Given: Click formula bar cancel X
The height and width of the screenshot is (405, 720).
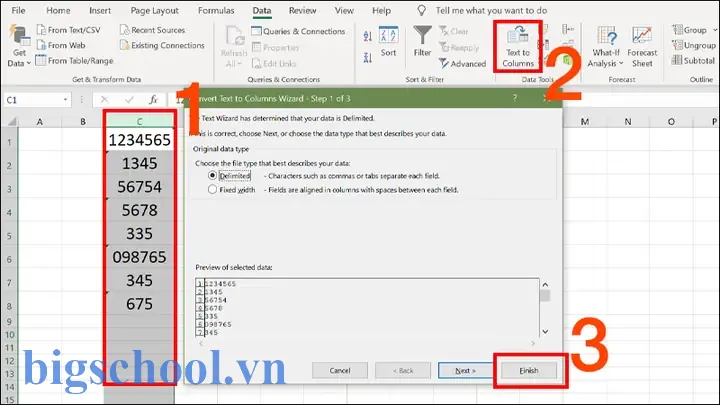Looking at the screenshot, I should click(x=105, y=100).
